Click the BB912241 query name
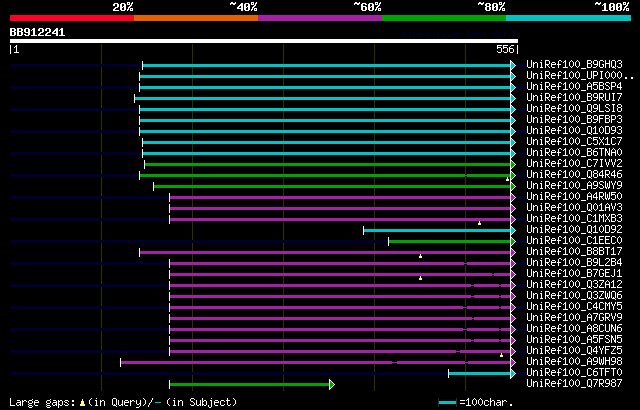The width and height of the screenshot is (640, 410). coord(37,32)
